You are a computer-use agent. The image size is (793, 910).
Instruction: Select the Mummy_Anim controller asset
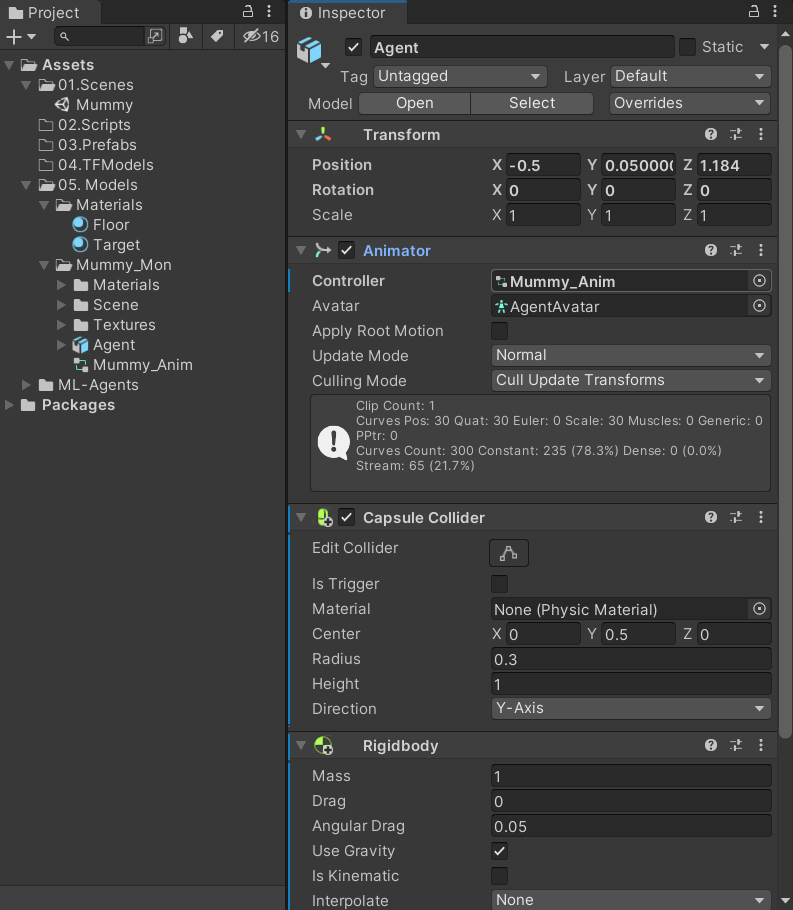(132, 365)
